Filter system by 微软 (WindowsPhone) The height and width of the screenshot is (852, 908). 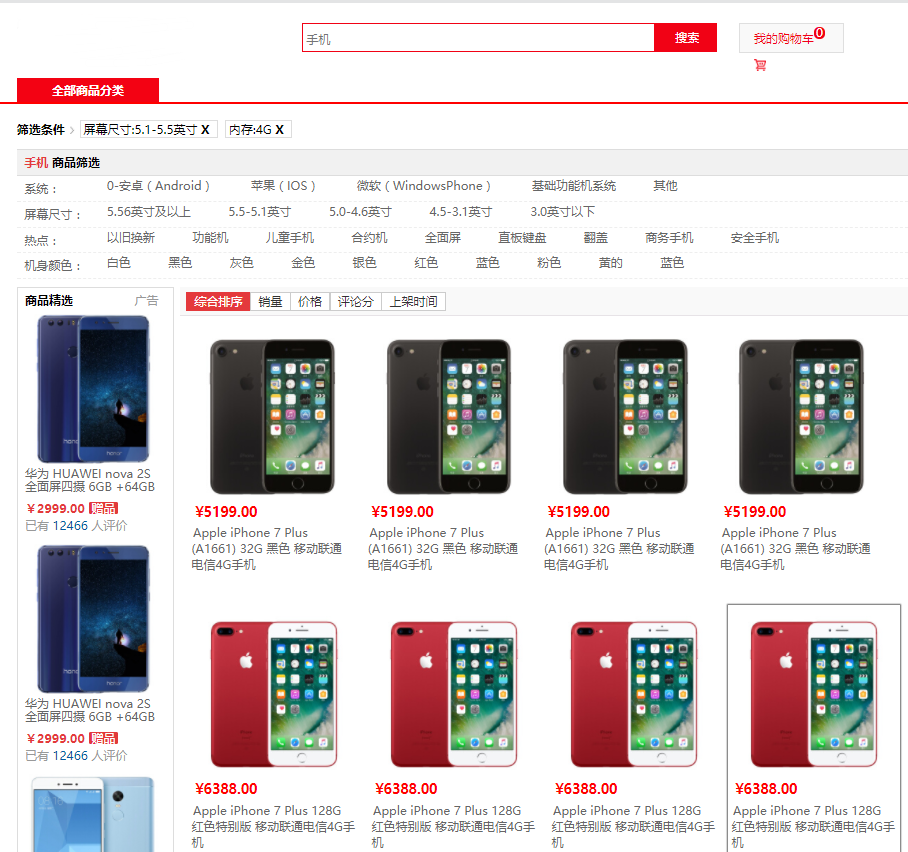coord(424,186)
